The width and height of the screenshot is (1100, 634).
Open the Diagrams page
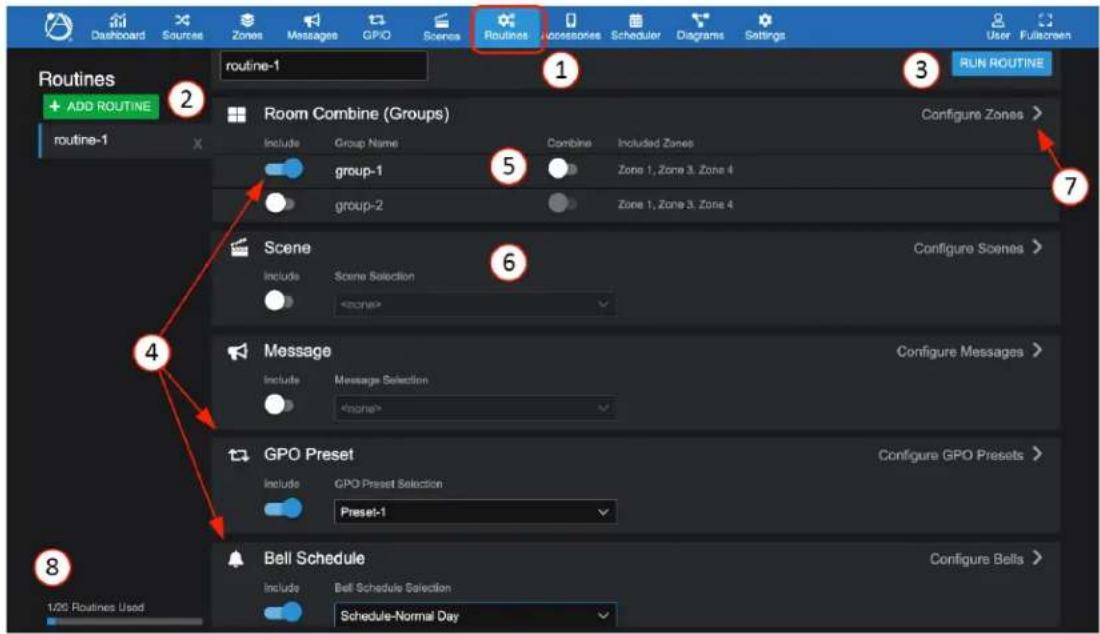(700, 27)
